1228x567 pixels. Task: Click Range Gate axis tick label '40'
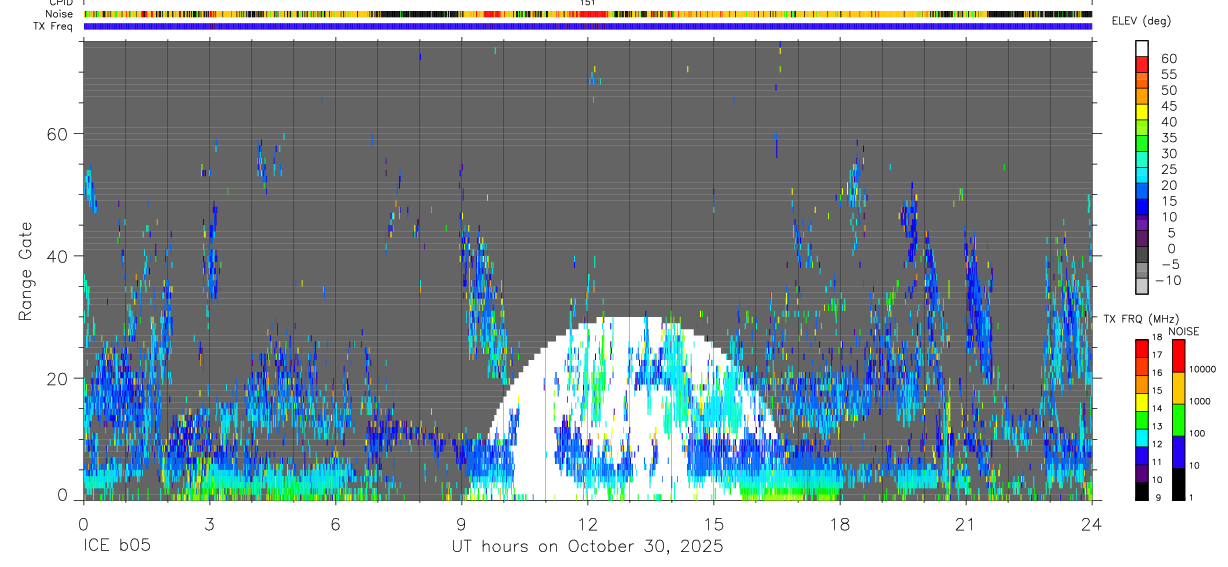coord(59,256)
